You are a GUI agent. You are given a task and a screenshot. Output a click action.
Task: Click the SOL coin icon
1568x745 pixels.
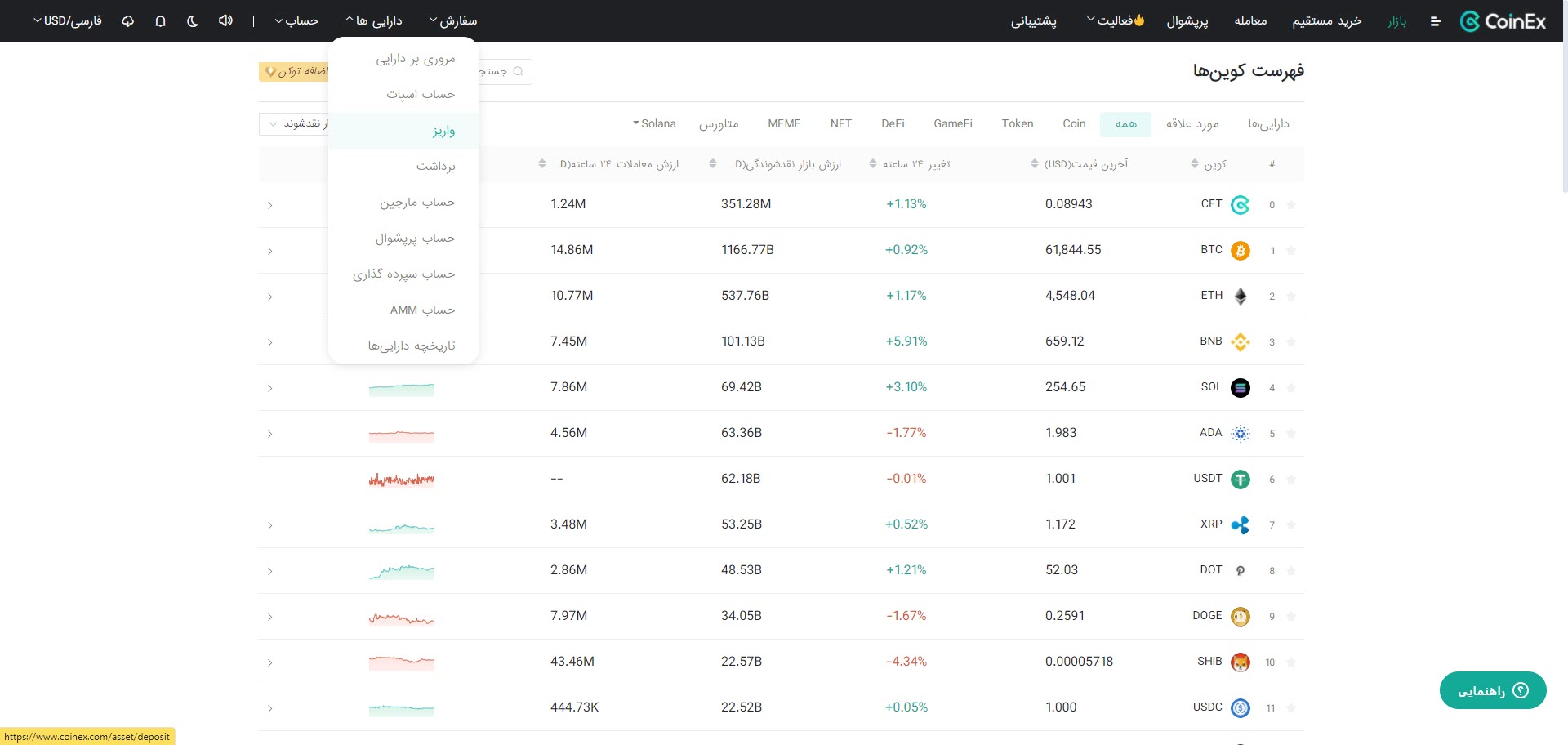click(x=1240, y=388)
